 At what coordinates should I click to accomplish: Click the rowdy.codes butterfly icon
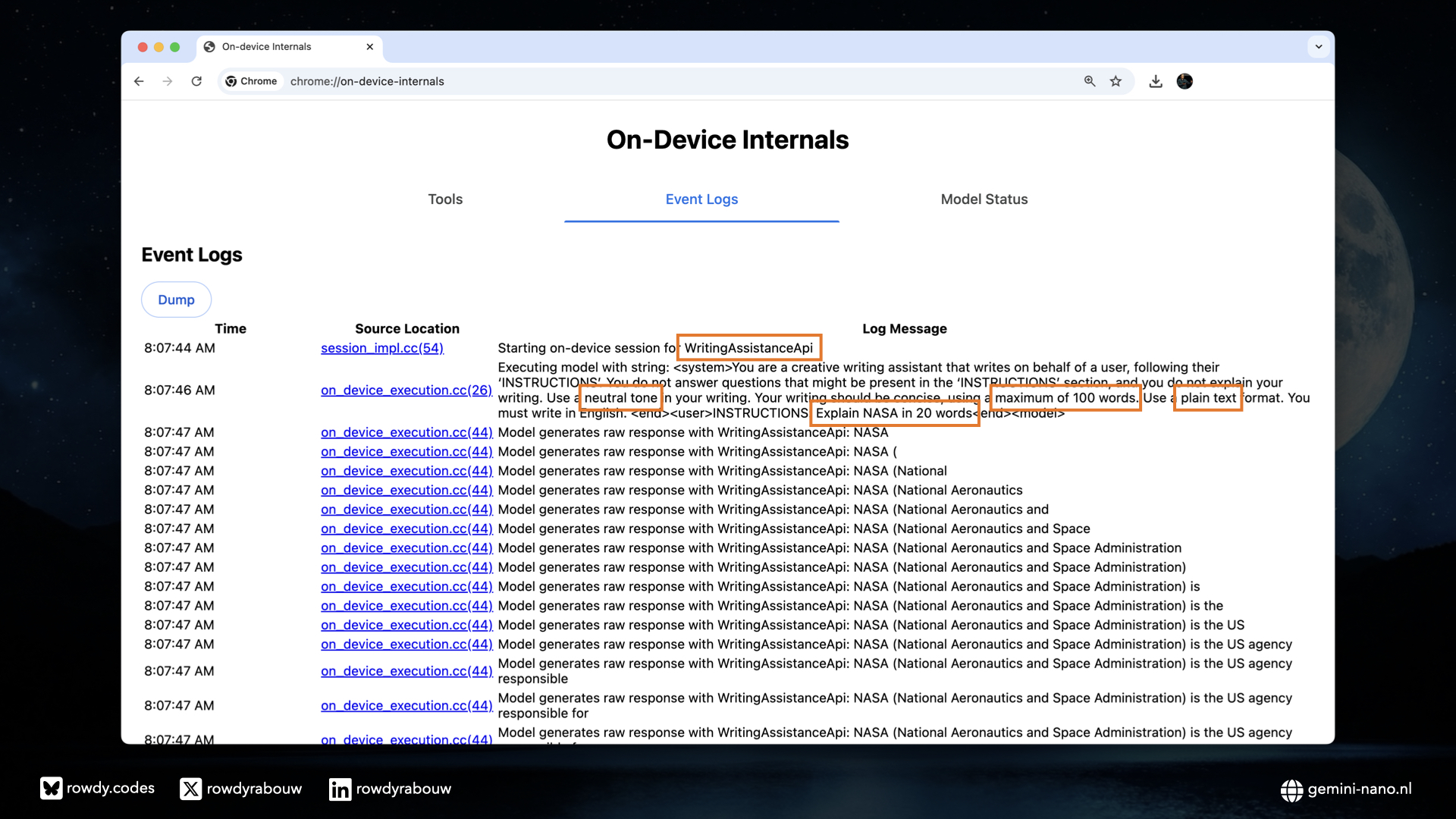(51, 789)
